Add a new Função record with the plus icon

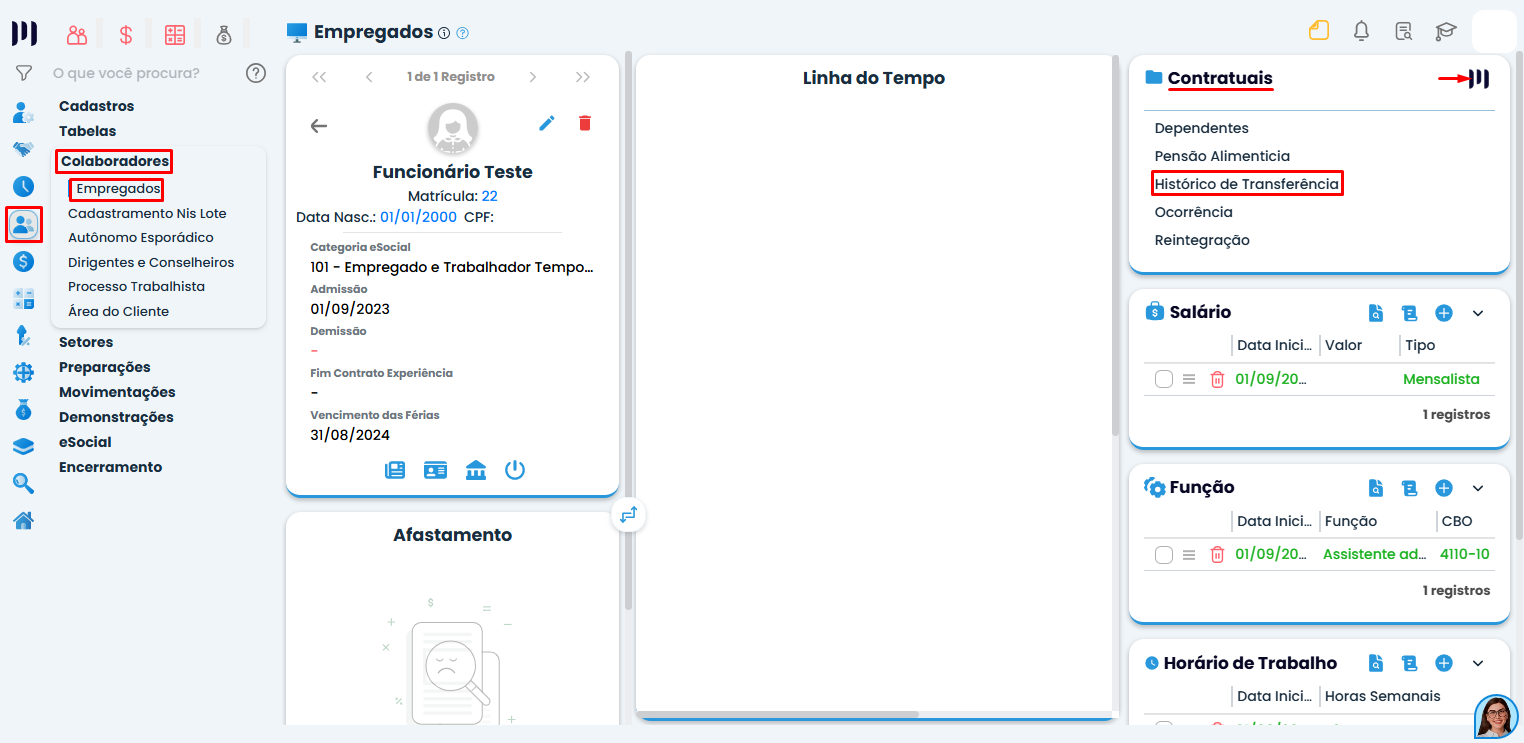click(x=1444, y=488)
